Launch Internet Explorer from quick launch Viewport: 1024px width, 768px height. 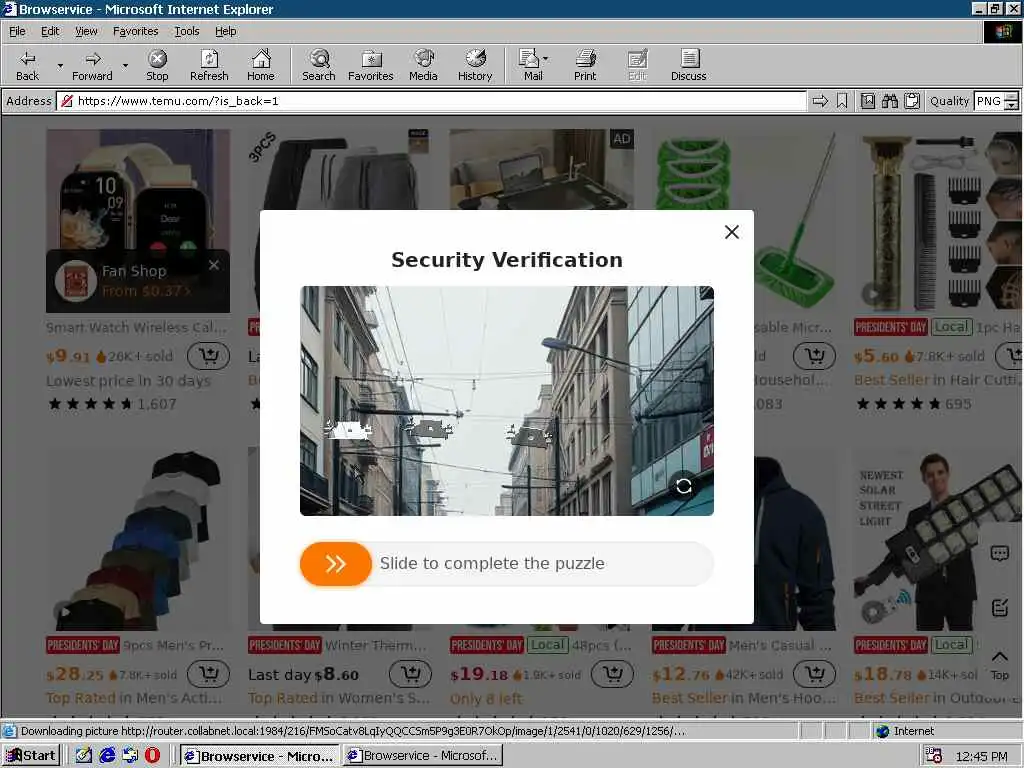point(107,756)
